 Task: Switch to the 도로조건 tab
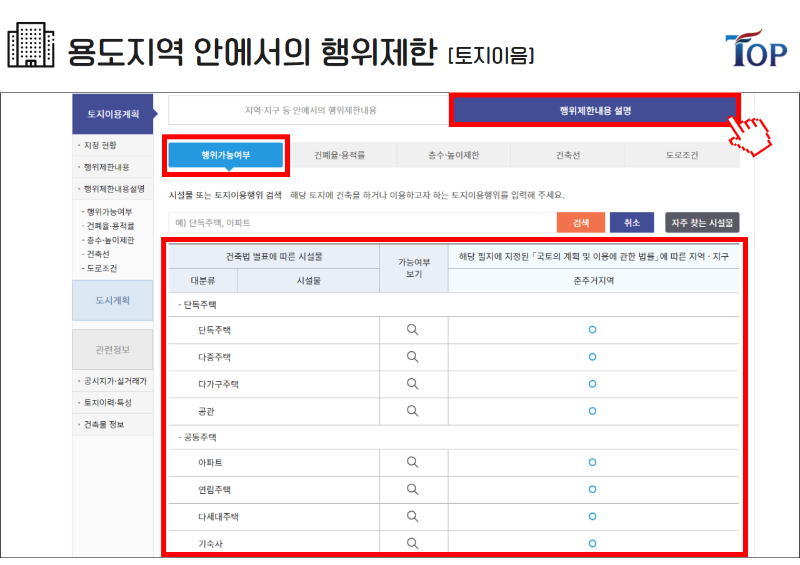(682, 155)
